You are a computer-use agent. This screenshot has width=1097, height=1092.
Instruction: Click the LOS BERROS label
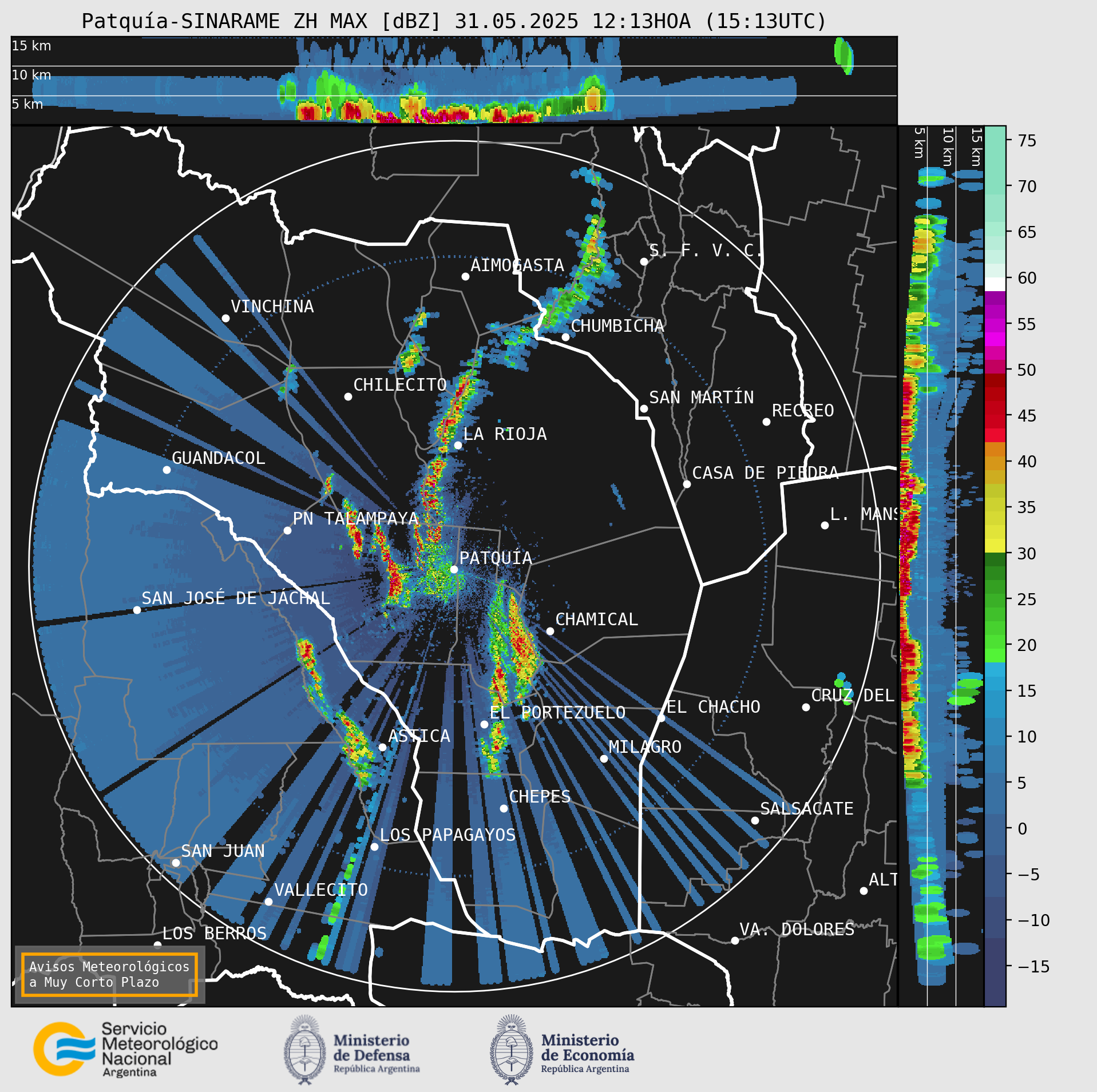point(215,934)
